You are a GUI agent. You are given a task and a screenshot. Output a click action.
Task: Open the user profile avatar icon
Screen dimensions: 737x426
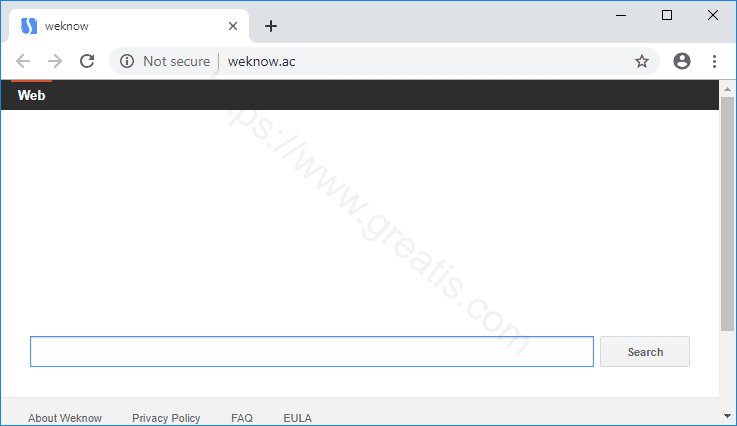click(x=682, y=61)
